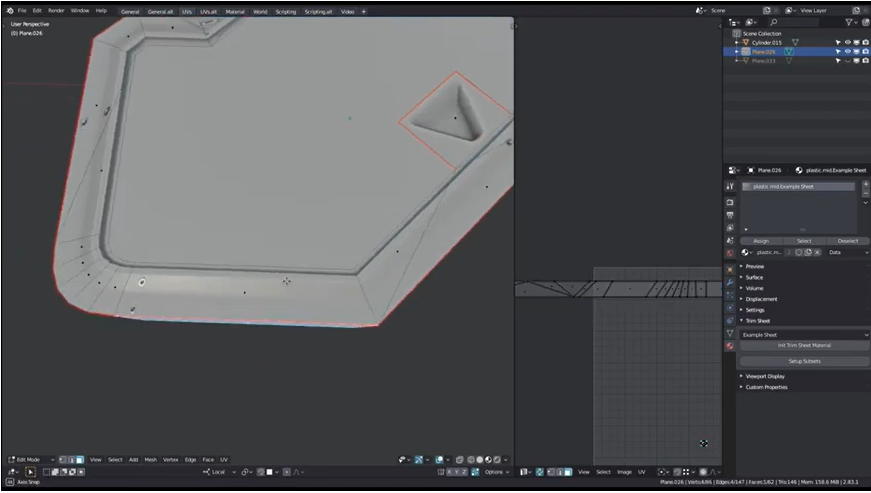Image resolution: width=871 pixels, height=493 pixels.
Task: Expand the Surface panel
Action: [753, 277]
